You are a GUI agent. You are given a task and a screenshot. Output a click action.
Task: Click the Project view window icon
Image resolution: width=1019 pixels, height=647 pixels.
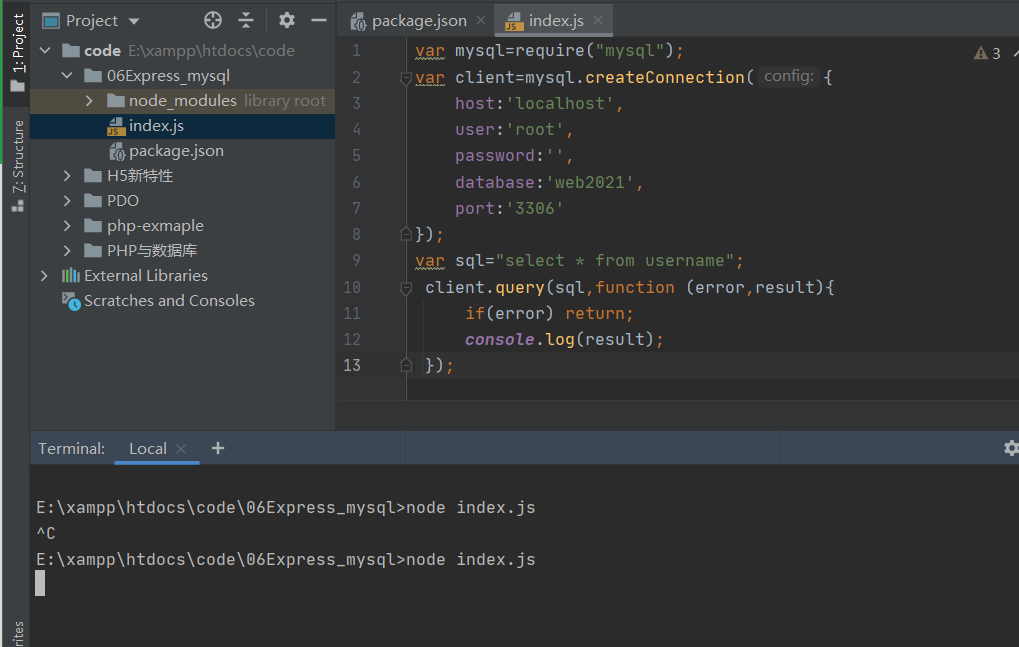(51, 21)
